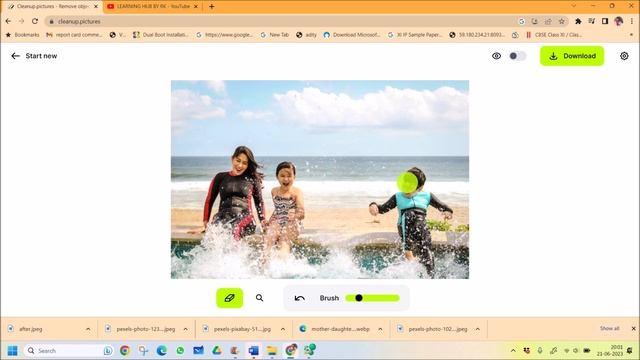Image resolution: width=640 pixels, height=360 pixels.
Task: Close the downloads shelf
Action: pyautogui.click(x=633, y=329)
